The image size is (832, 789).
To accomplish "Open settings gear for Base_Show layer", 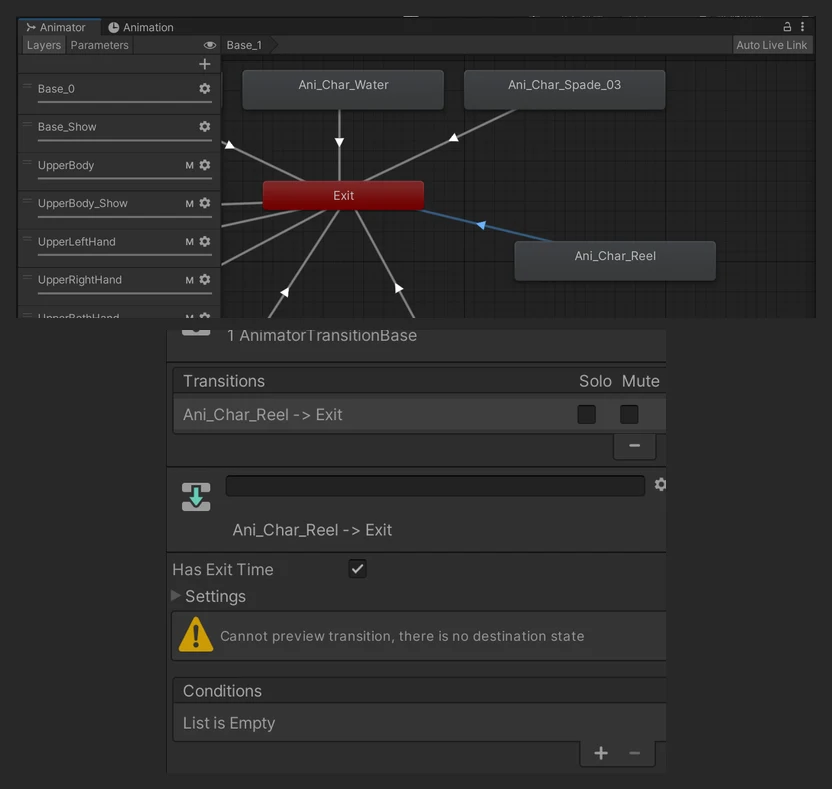I will pos(205,126).
